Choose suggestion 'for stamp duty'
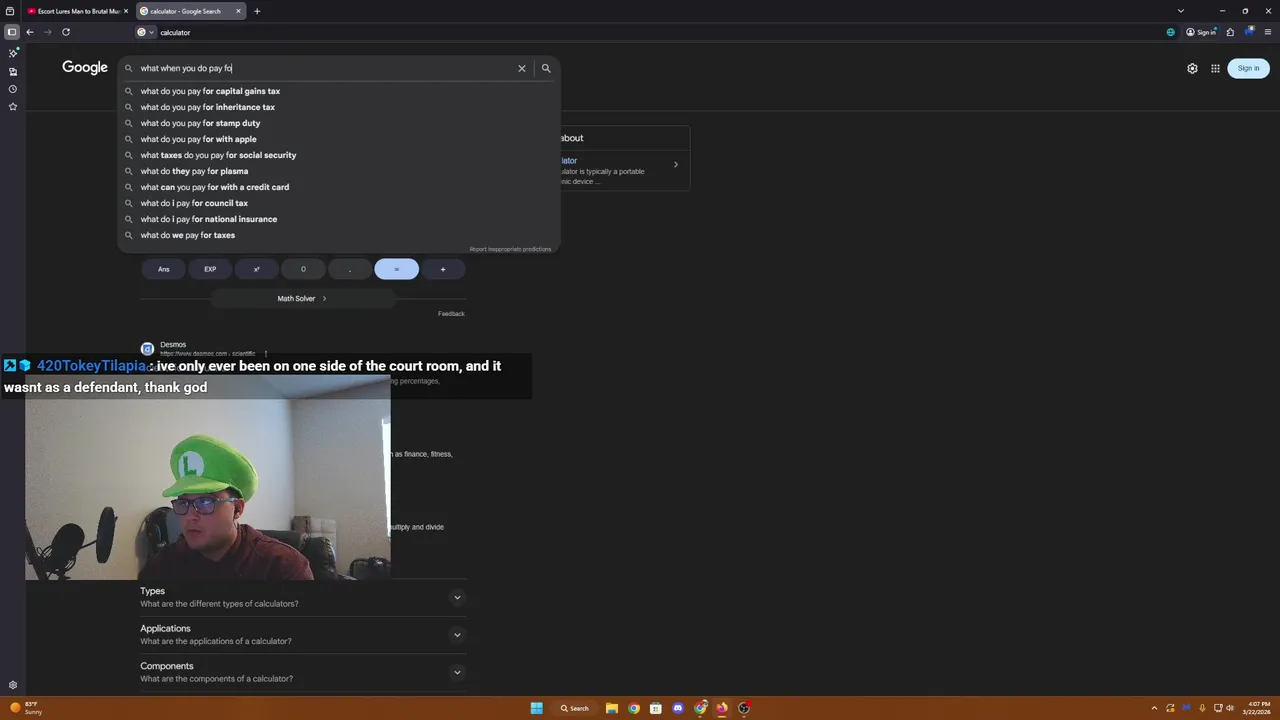1280x720 pixels. 339,123
